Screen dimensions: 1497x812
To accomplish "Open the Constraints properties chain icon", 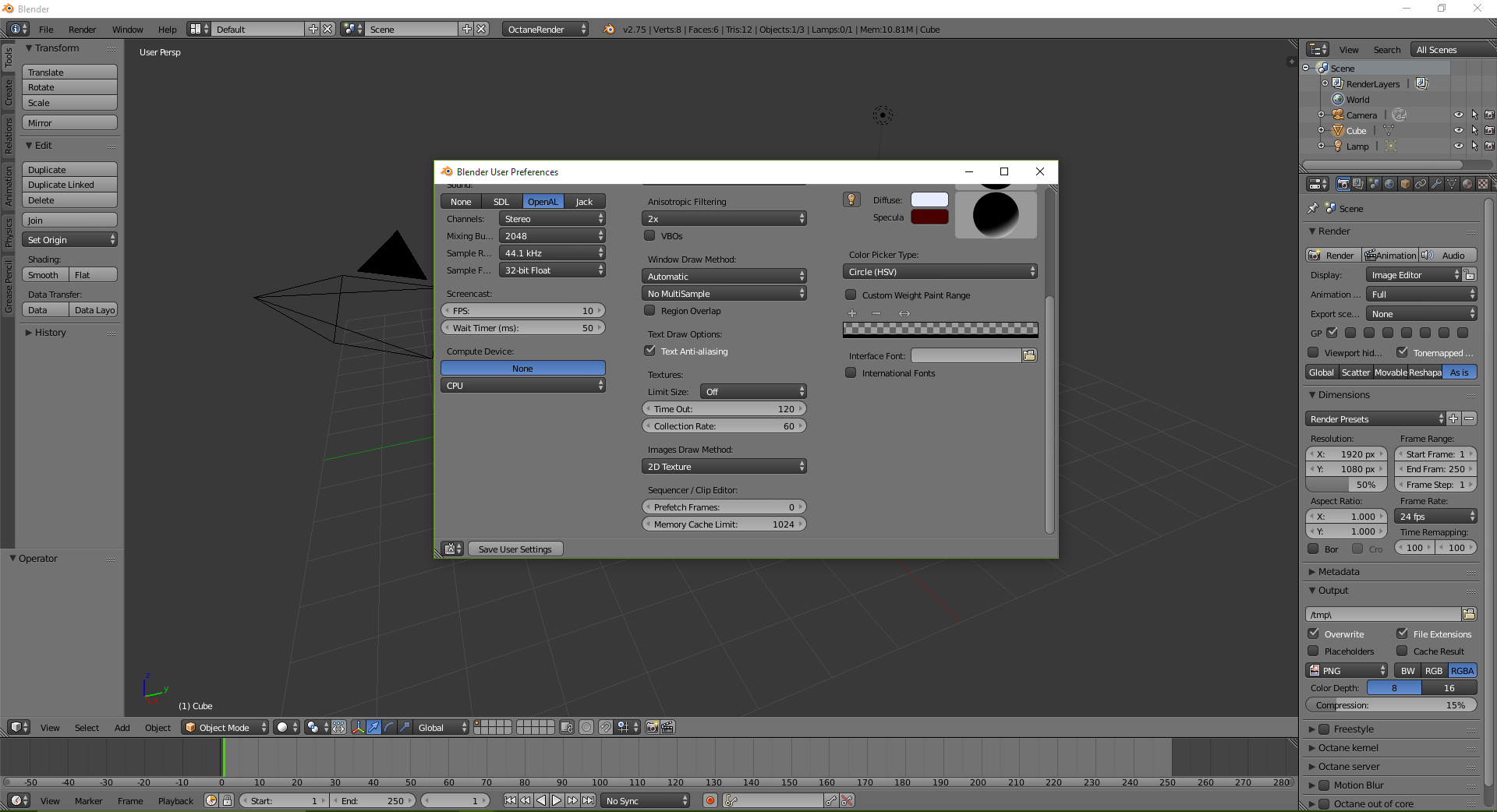I will [1421, 184].
